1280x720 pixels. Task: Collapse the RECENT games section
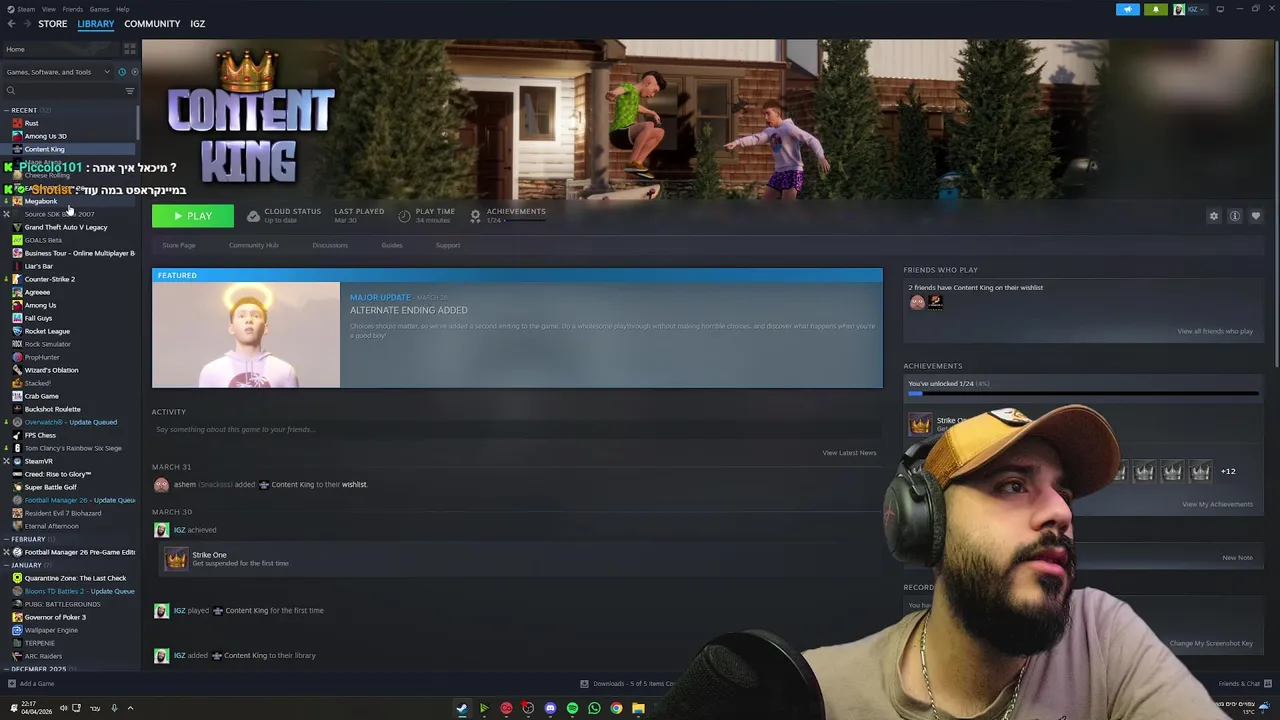(x=6, y=110)
